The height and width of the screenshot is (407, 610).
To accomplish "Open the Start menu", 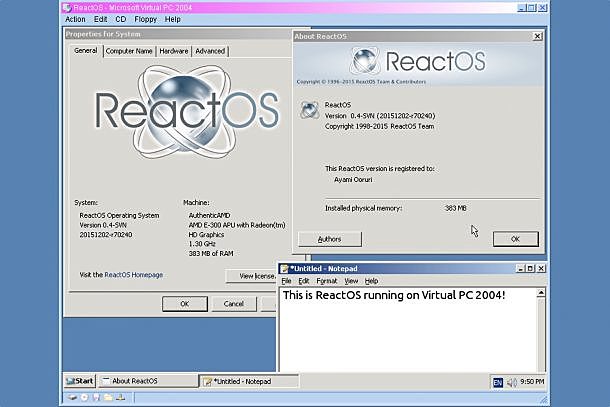I will (80, 381).
